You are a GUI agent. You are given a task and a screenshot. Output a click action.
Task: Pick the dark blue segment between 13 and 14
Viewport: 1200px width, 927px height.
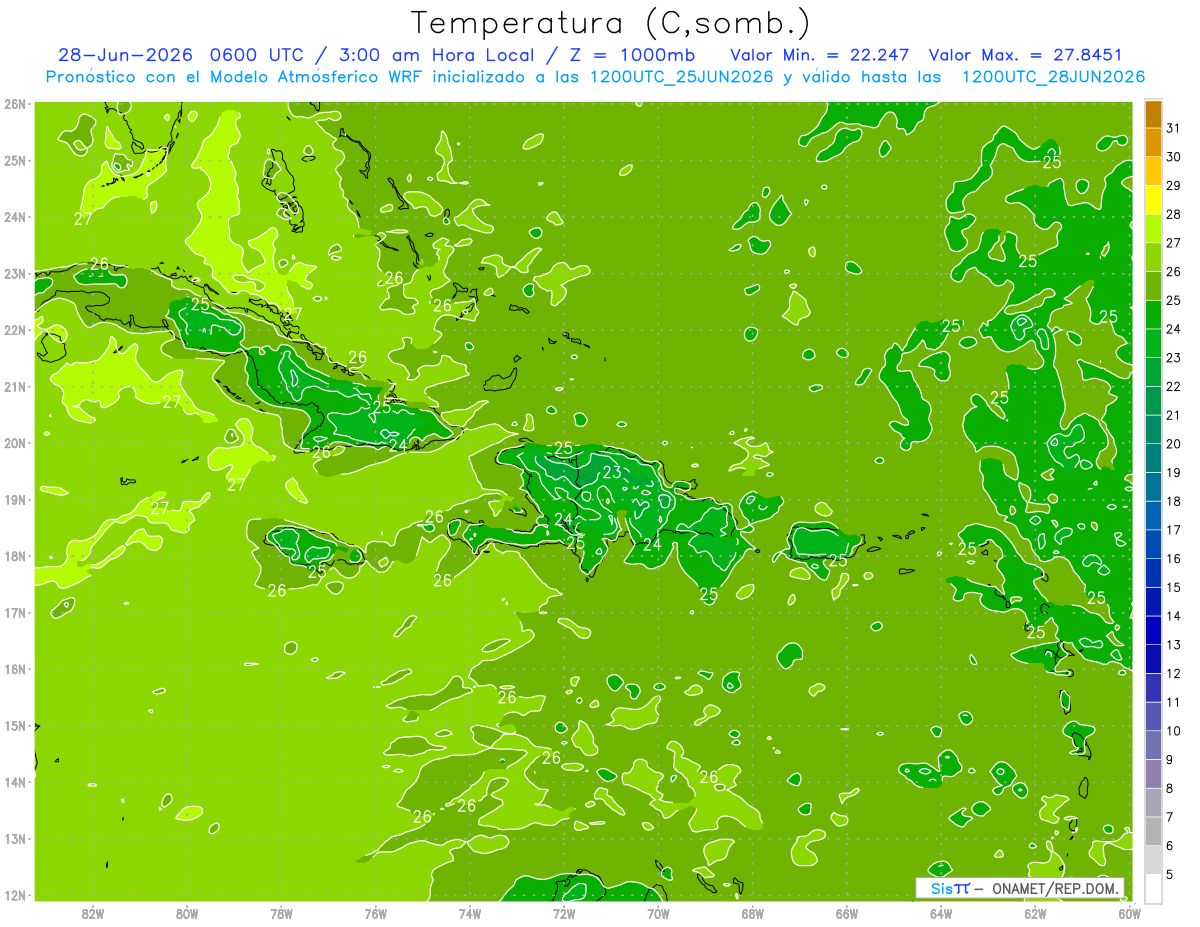click(x=1153, y=630)
